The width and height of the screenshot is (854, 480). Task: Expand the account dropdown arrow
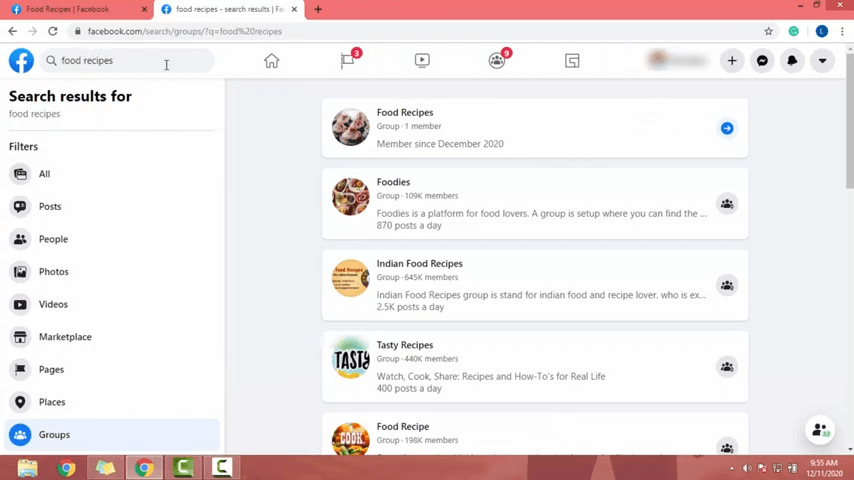point(822,60)
